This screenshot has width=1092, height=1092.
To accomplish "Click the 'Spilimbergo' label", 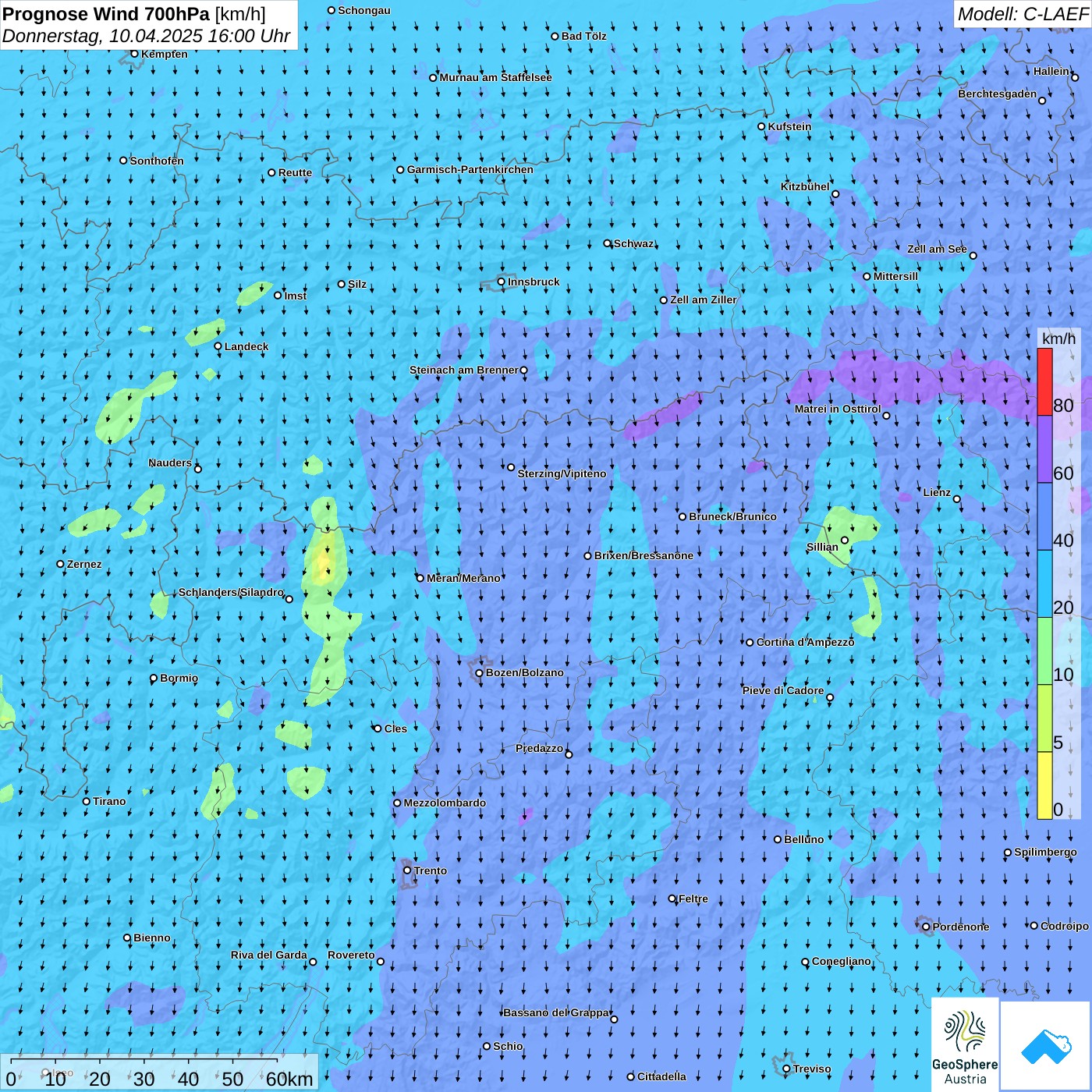I will 1045,852.
